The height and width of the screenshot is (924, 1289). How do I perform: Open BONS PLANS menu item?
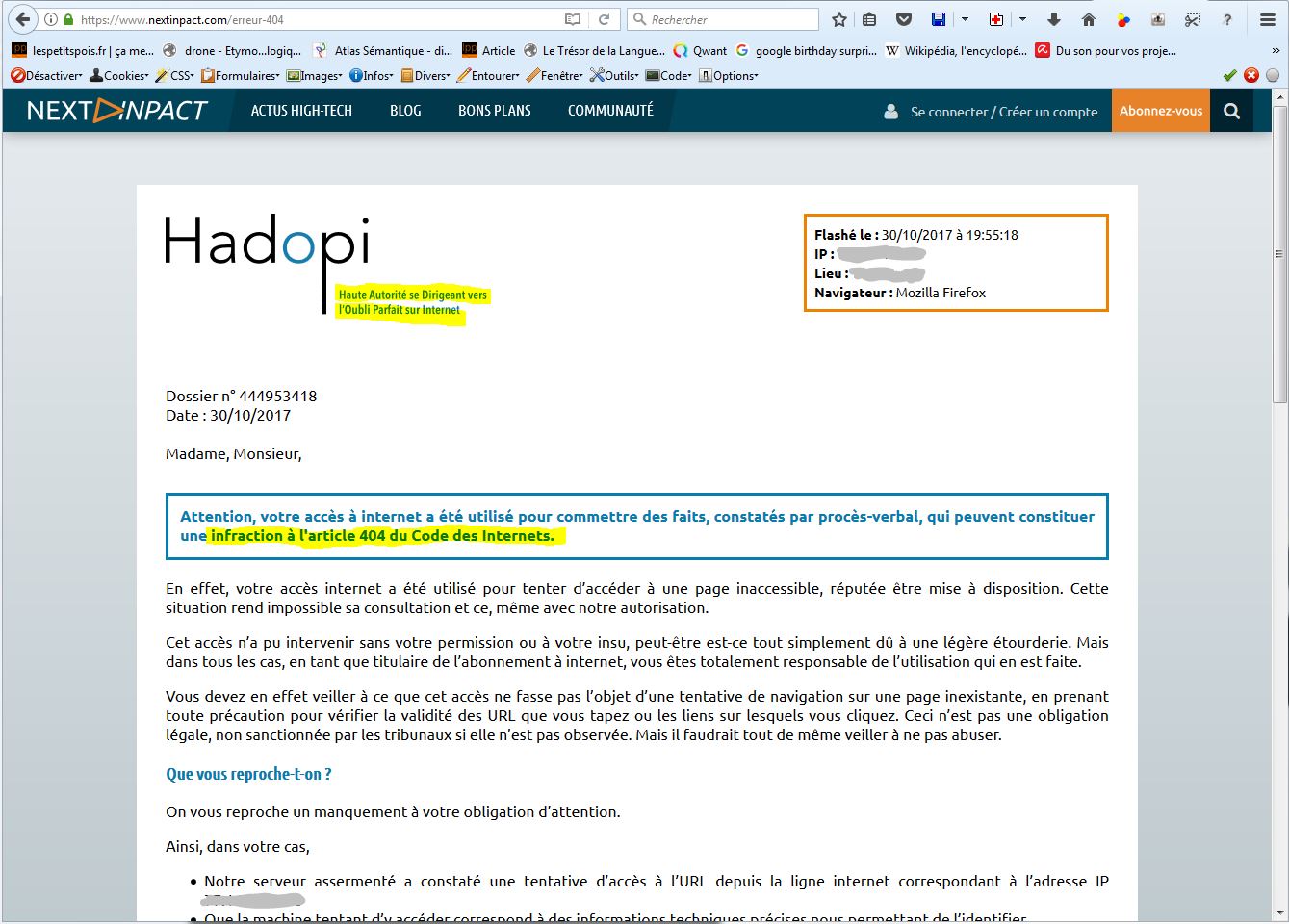495,111
